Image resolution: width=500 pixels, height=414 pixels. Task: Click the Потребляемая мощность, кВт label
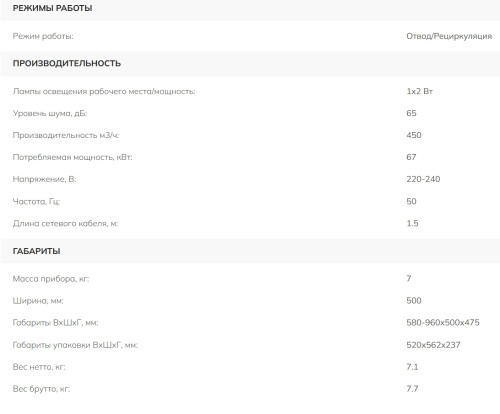(72, 157)
